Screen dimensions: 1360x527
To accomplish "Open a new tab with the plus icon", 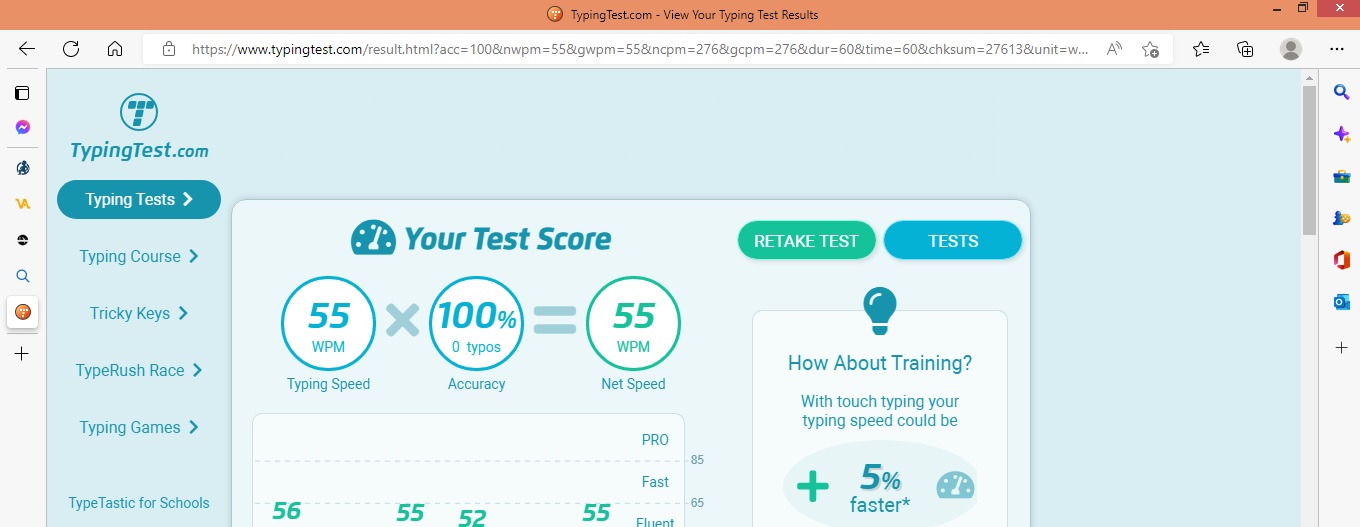I will click(22, 353).
